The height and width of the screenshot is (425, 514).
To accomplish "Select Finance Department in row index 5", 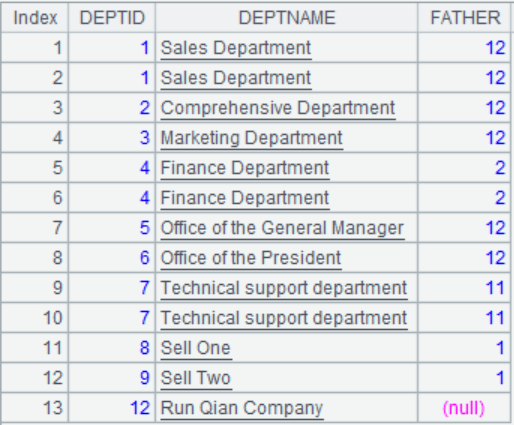I will tap(245, 168).
